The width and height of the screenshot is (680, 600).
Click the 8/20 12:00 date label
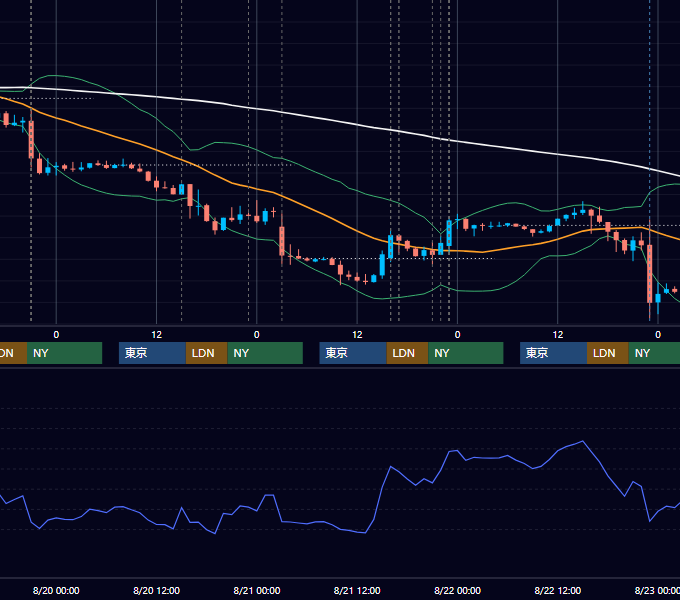click(156, 590)
